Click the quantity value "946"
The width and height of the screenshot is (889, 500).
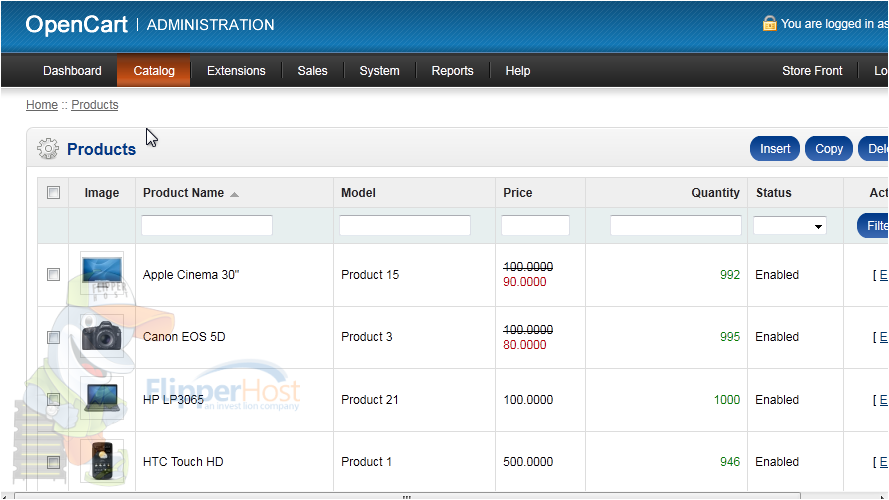[x=730, y=462]
